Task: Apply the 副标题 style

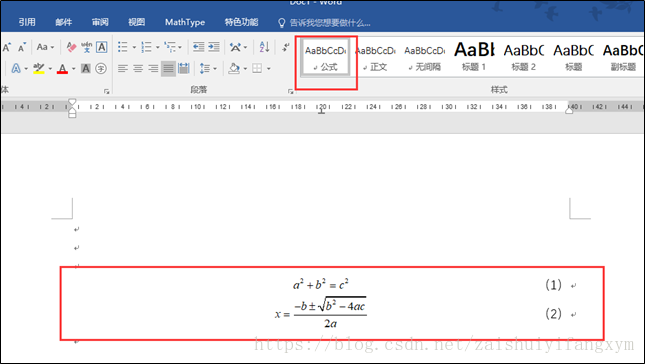Action: tap(623, 57)
